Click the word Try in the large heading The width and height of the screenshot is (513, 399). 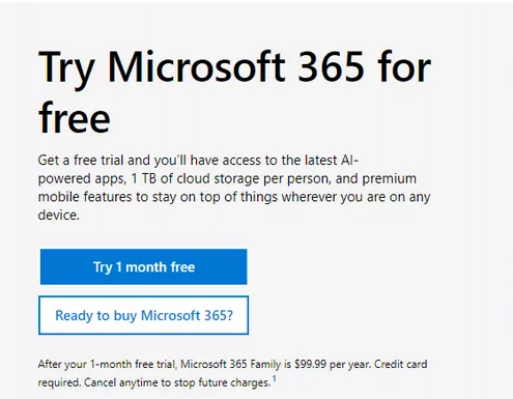(x=66, y=69)
